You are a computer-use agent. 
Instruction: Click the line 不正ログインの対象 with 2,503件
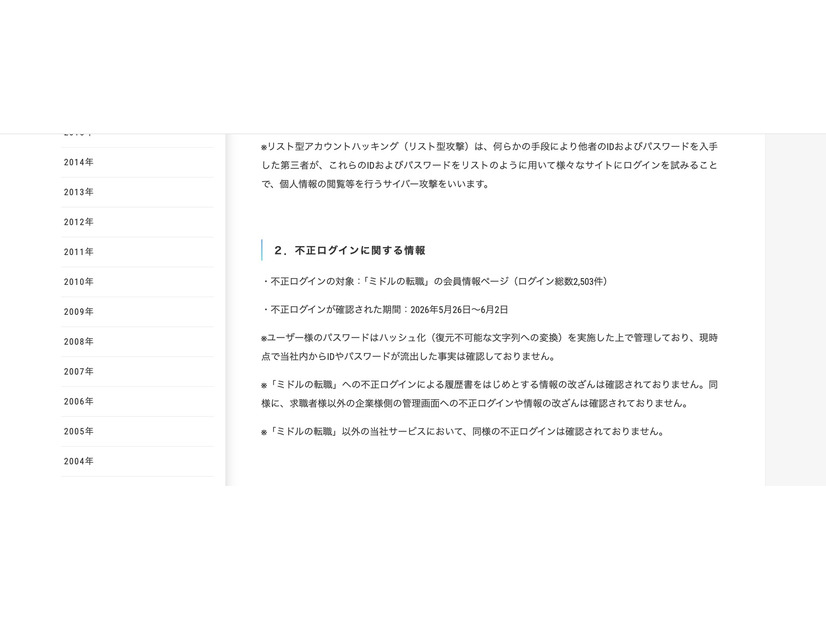[x=435, y=282]
